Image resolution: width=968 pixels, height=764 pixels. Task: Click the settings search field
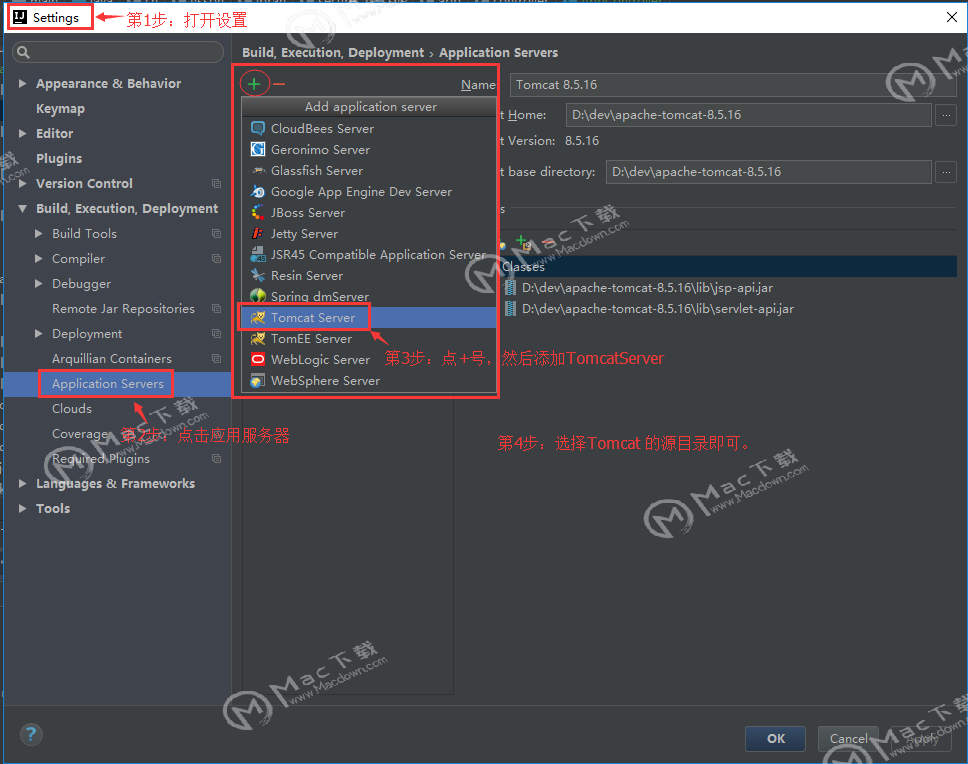pyautogui.click(x=118, y=52)
